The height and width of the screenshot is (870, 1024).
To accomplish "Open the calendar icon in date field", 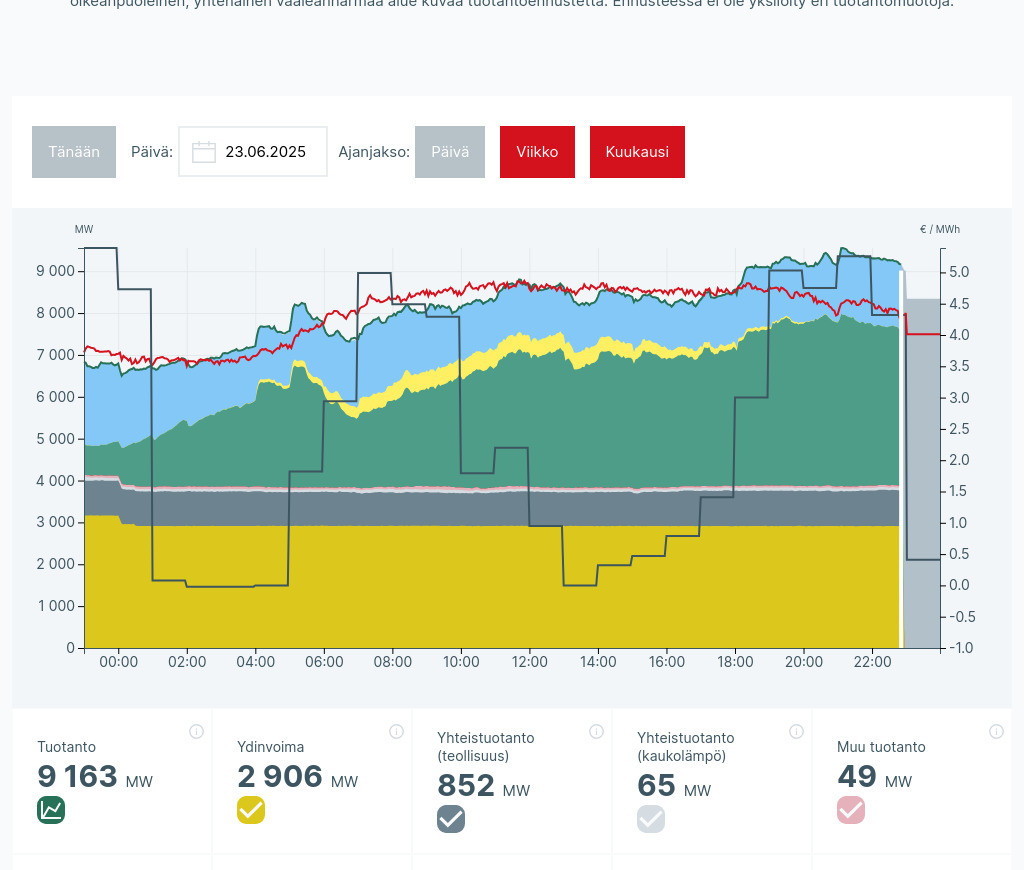I will tap(204, 152).
